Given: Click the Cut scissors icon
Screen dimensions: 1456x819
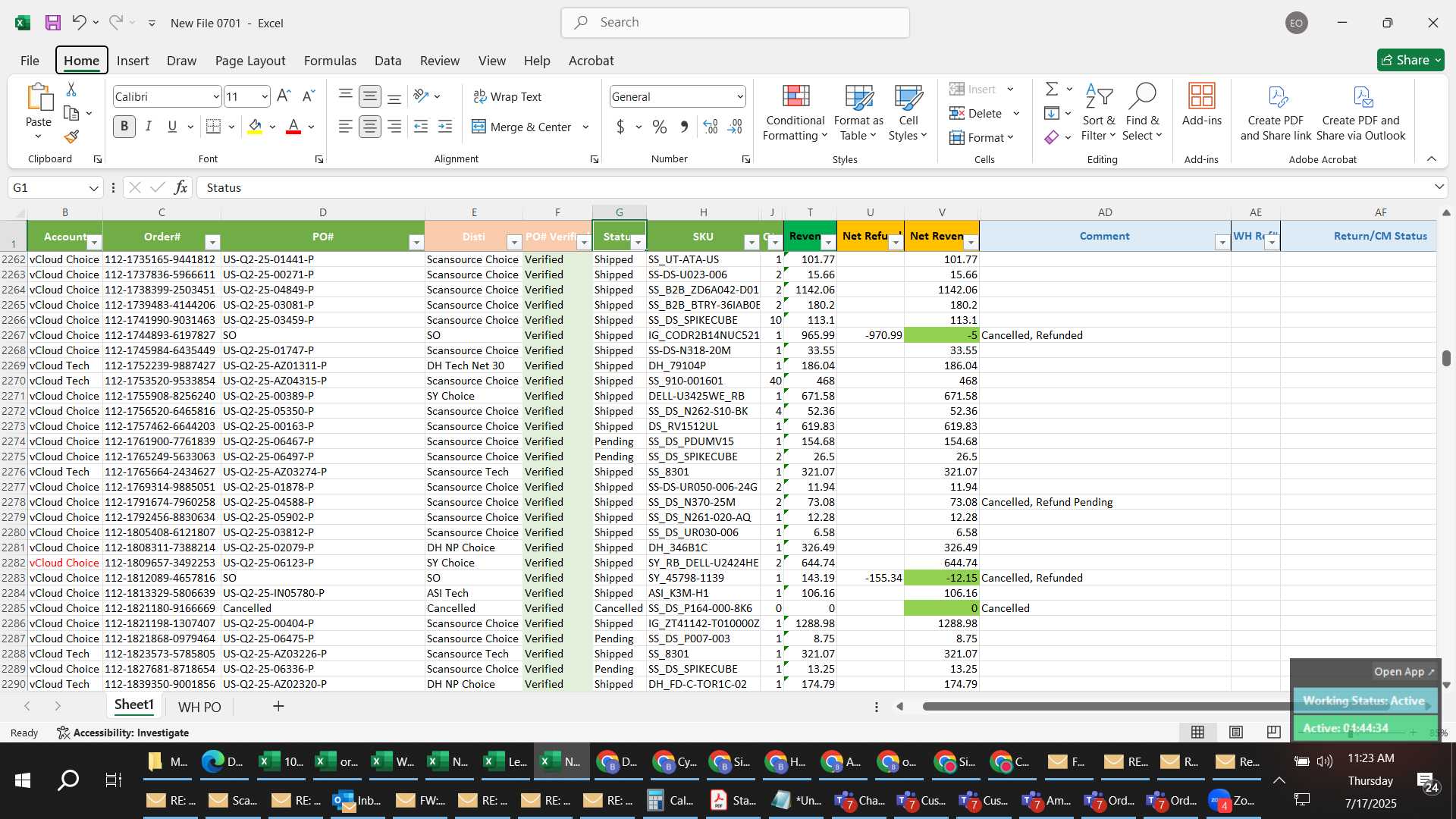Looking at the screenshot, I should (71, 89).
